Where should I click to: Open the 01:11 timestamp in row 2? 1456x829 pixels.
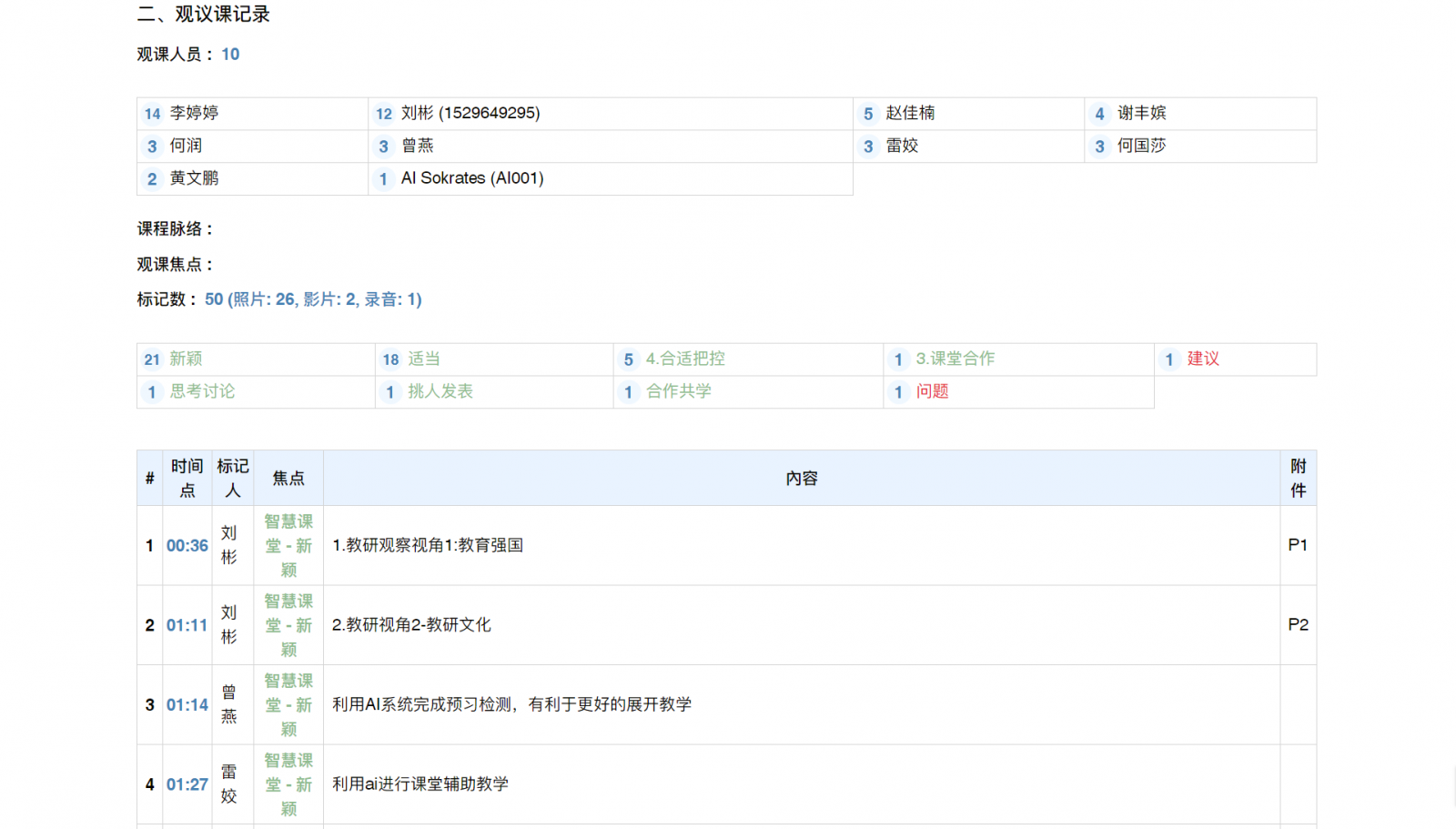(x=187, y=625)
